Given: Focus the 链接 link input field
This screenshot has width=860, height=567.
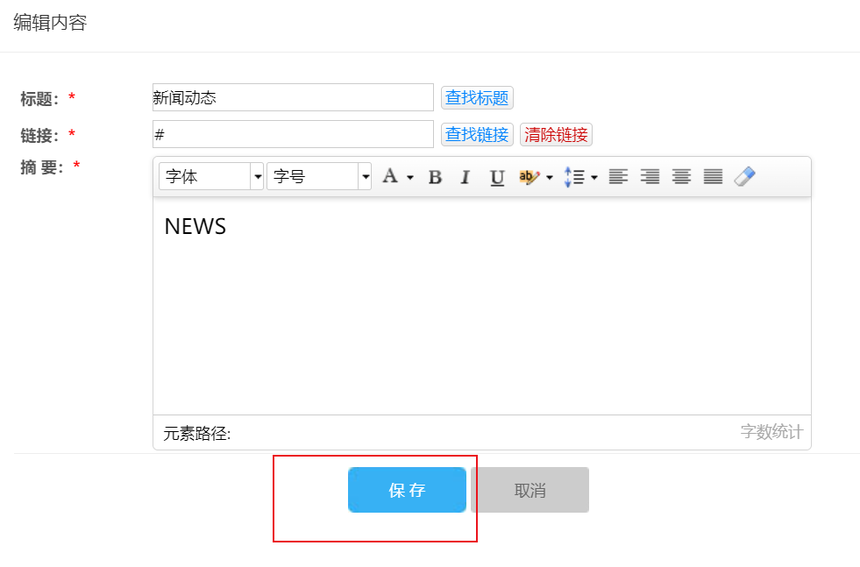Looking at the screenshot, I should [293, 134].
